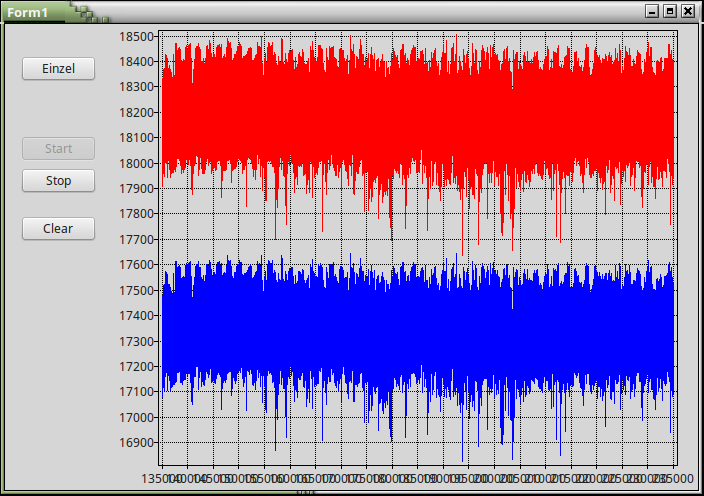Minimize the Form1 window
This screenshot has height=496, width=704.
[x=652, y=11]
